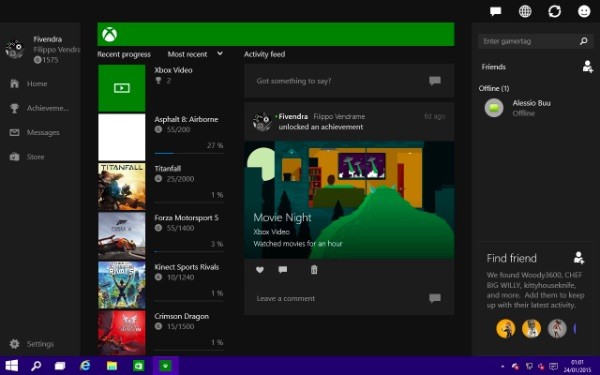Open the notifications icon in system tray
The height and width of the screenshot is (375, 600).
coord(553,366)
